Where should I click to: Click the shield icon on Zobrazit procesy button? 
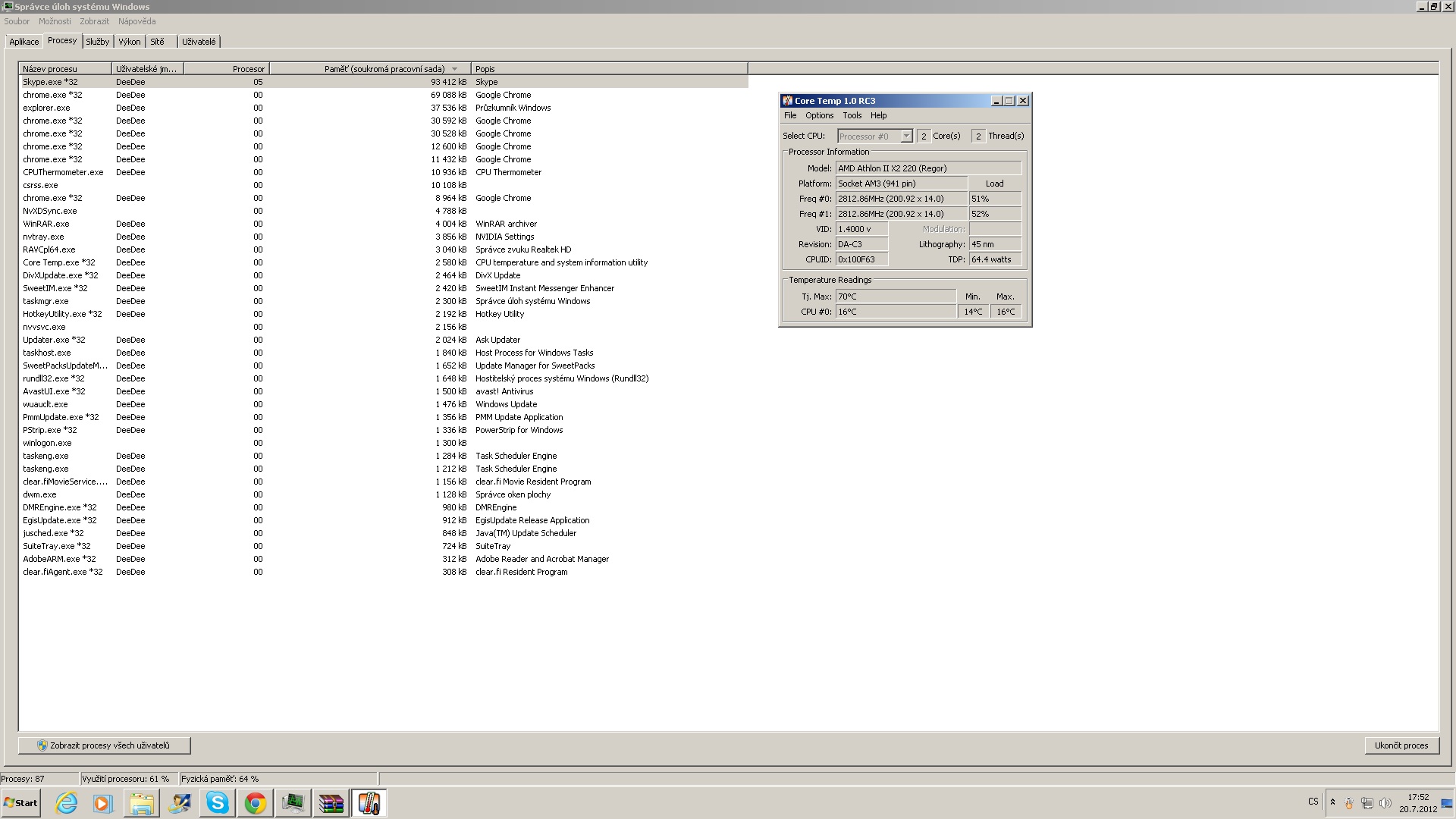point(42,745)
